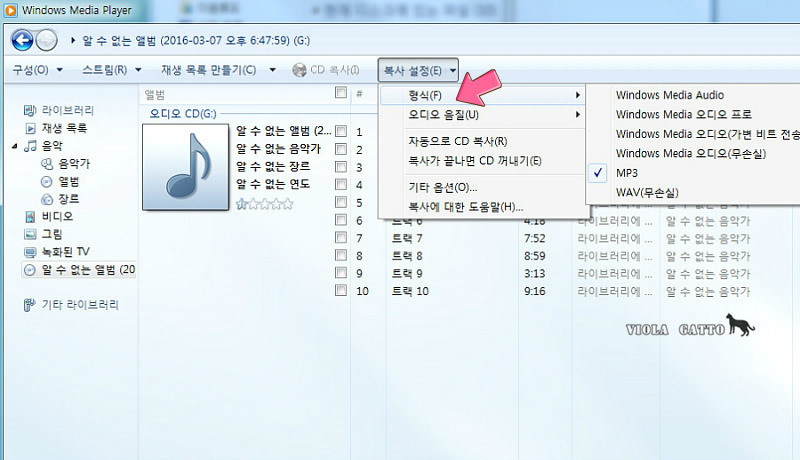Check the track 10 checkbox
800x460 pixels.
click(341, 291)
